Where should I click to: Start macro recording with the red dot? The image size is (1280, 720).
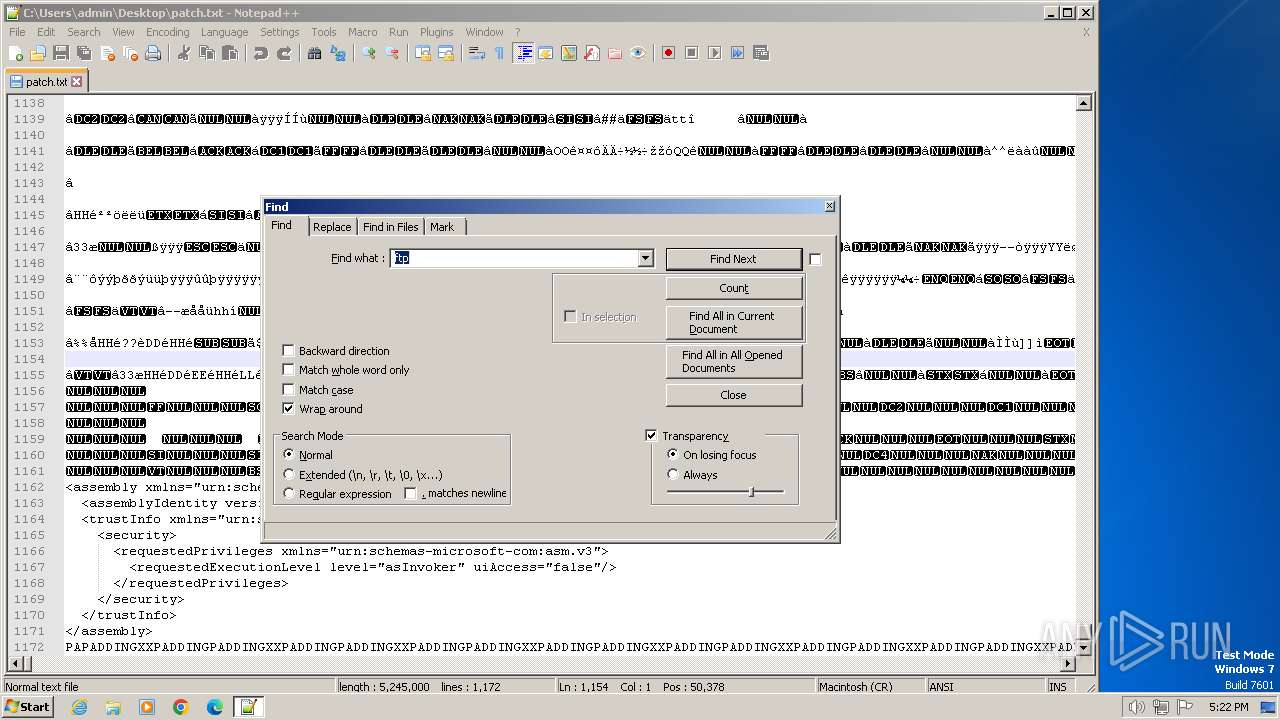coord(668,53)
